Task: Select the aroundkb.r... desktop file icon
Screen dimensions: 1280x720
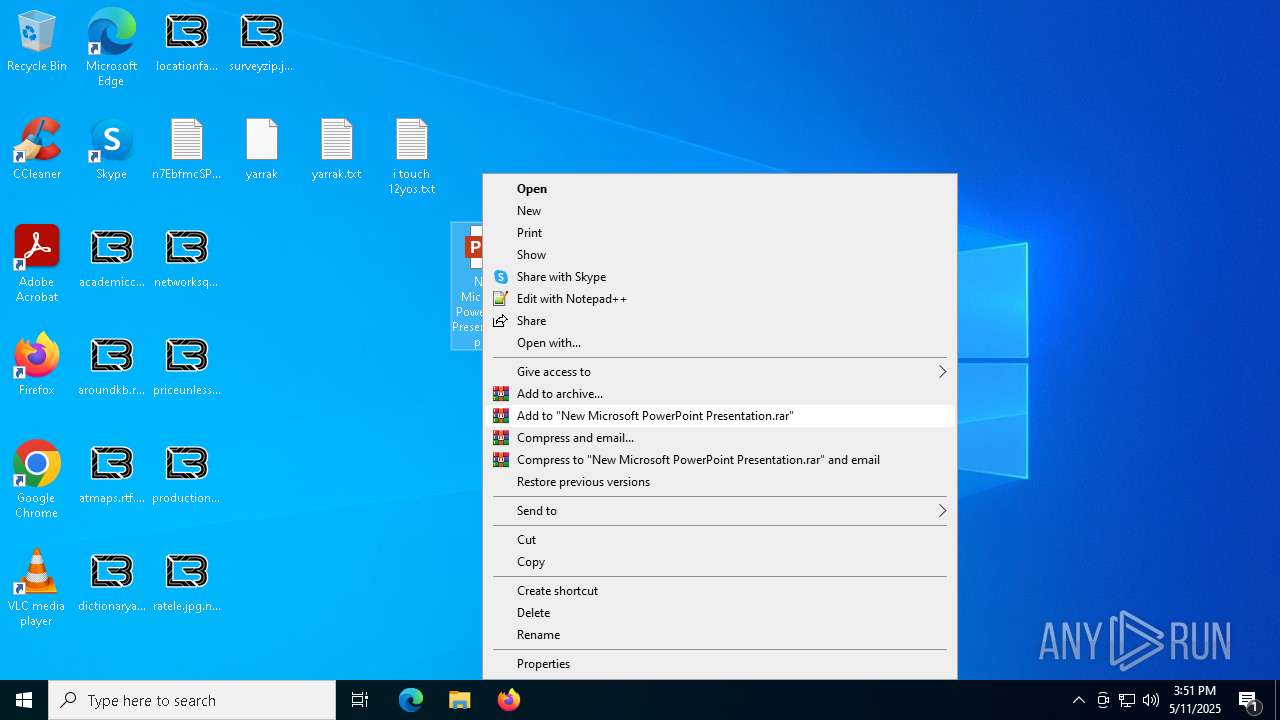Action: click(111, 366)
